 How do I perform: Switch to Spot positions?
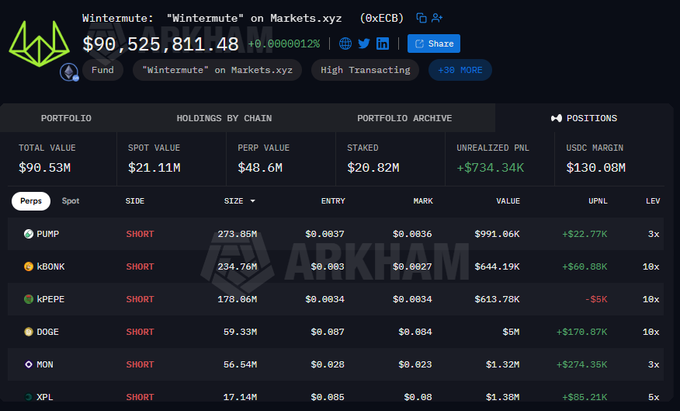(70, 201)
